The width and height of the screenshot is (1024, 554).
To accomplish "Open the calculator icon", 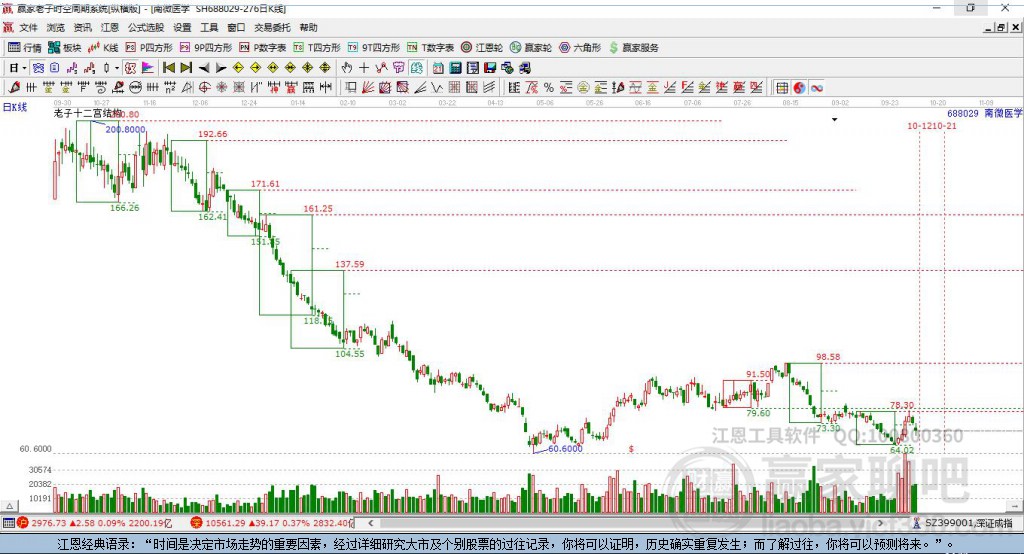I will click(455, 68).
